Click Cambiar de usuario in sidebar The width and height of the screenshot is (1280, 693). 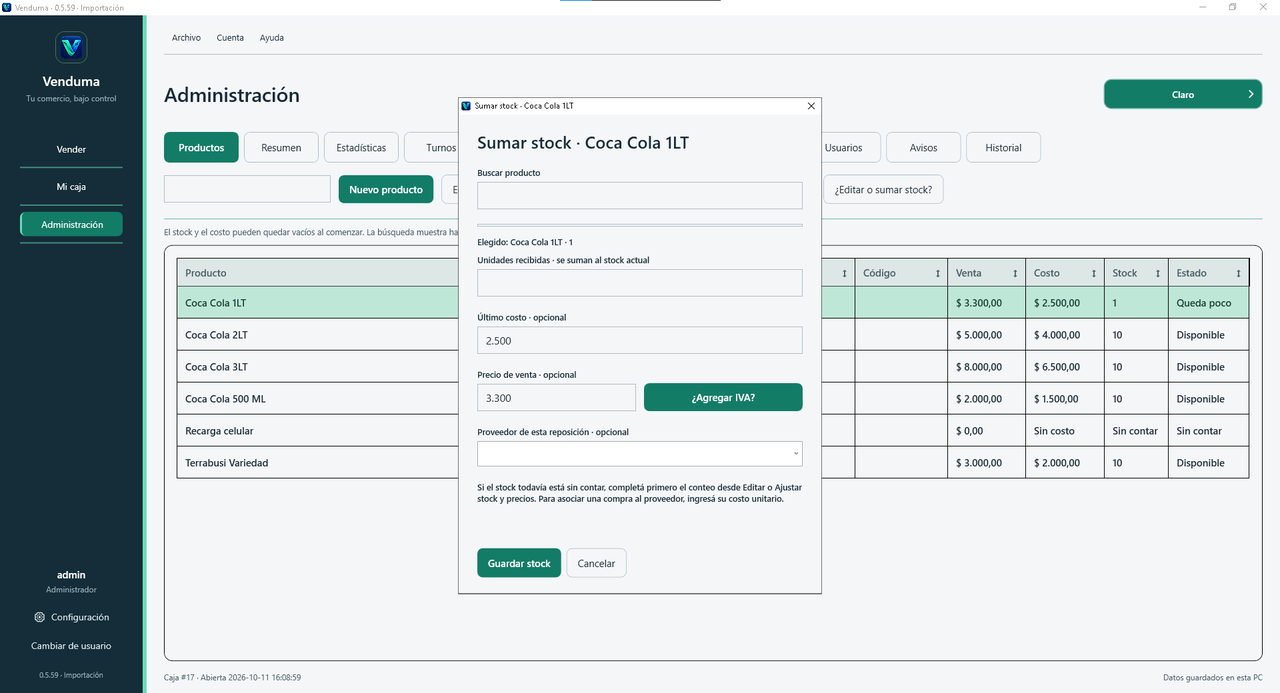(x=71, y=646)
